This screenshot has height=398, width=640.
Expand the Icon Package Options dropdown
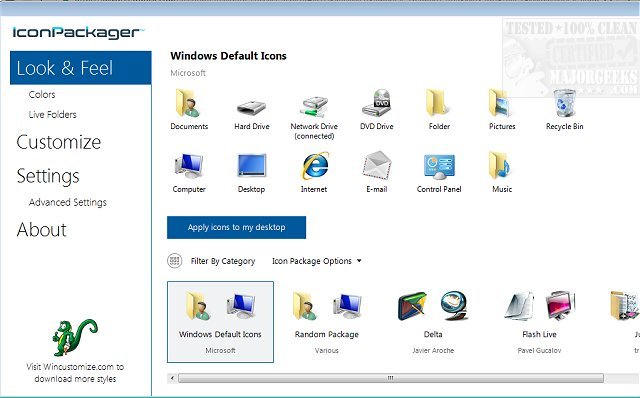pos(317,261)
